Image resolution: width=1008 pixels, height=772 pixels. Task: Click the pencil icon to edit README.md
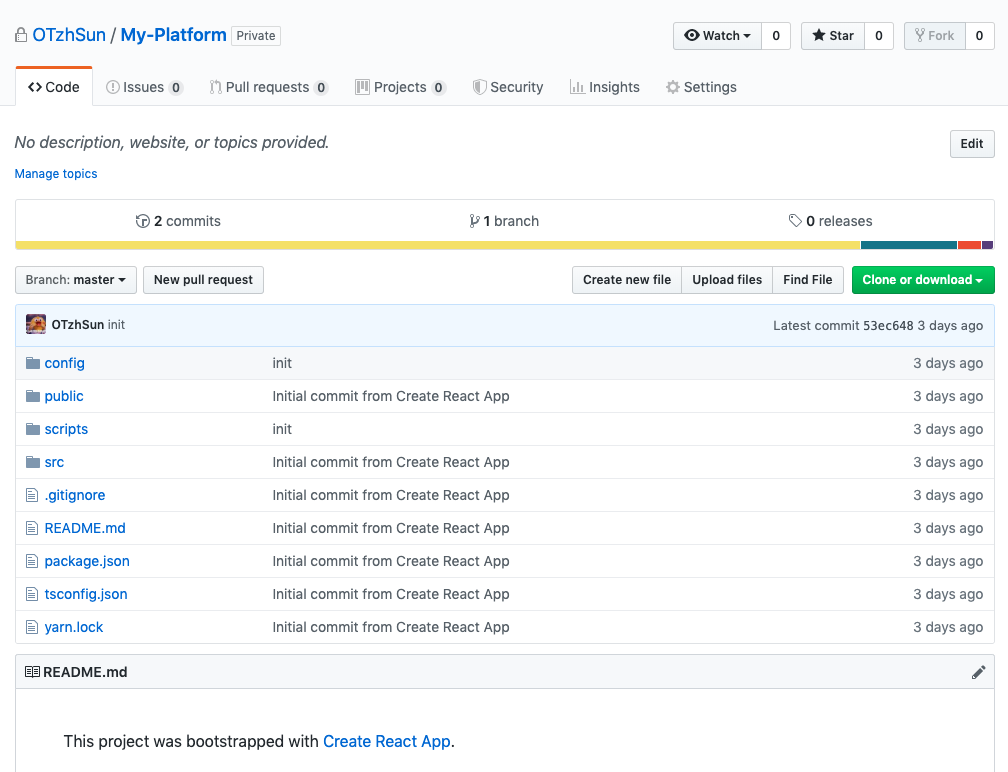978,672
